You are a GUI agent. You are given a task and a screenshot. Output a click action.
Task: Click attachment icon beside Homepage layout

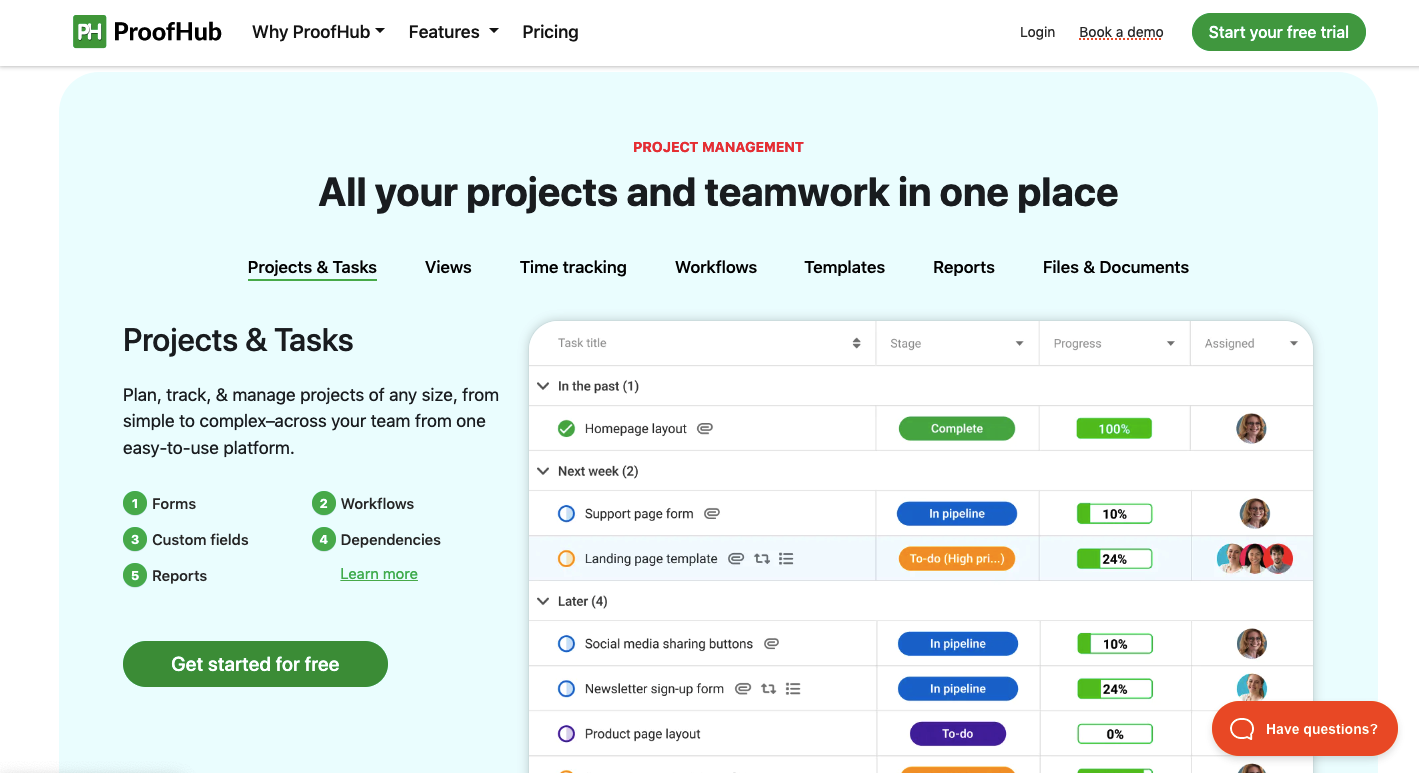pyautogui.click(x=705, y=428)
